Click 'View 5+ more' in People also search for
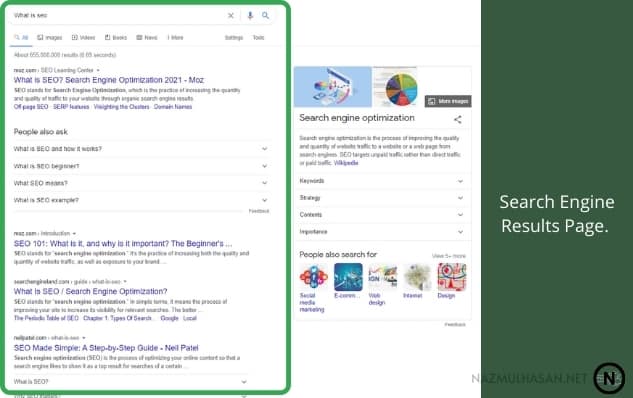 click(x=449, y=256)
